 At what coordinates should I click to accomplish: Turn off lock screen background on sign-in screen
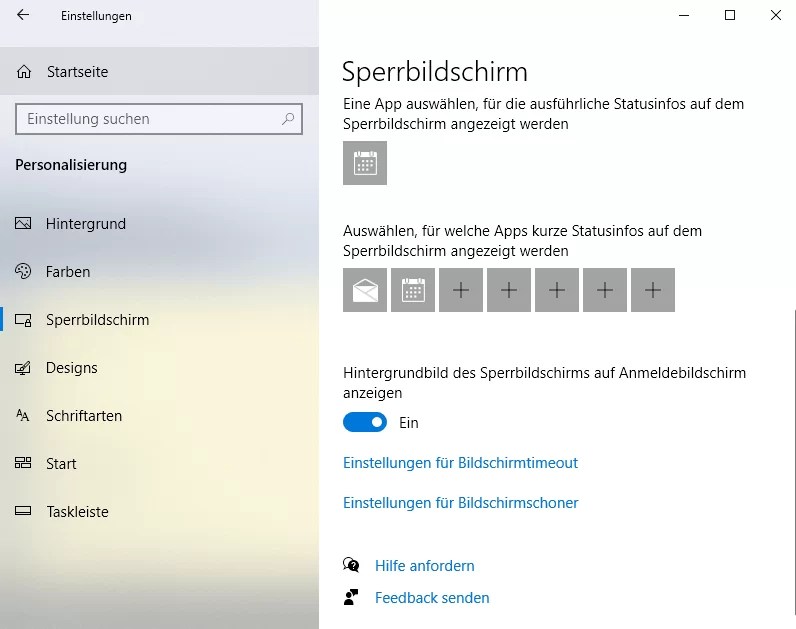(x=365, y=422)
